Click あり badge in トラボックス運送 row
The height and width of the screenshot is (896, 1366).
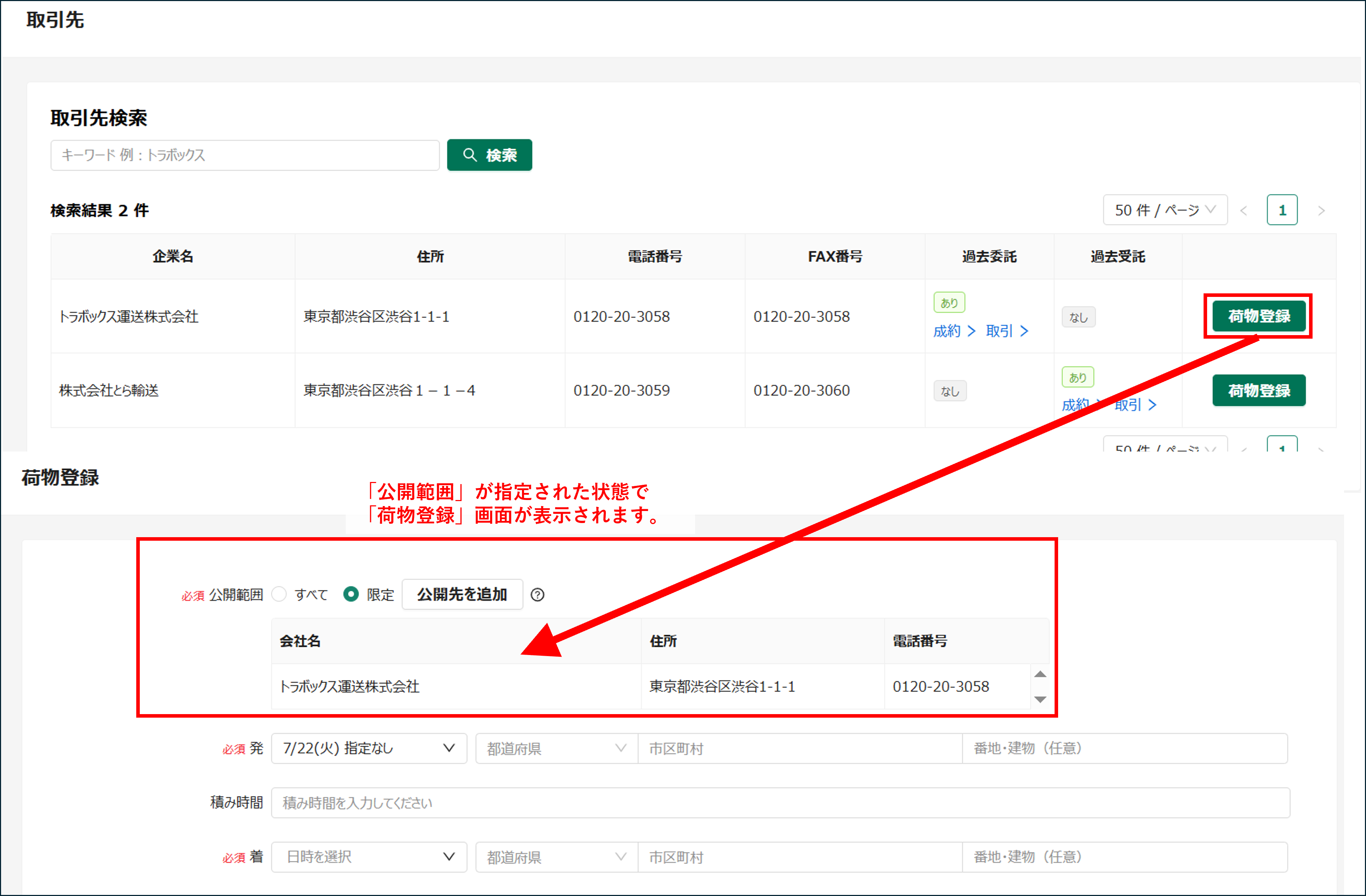tap(949, 303)
